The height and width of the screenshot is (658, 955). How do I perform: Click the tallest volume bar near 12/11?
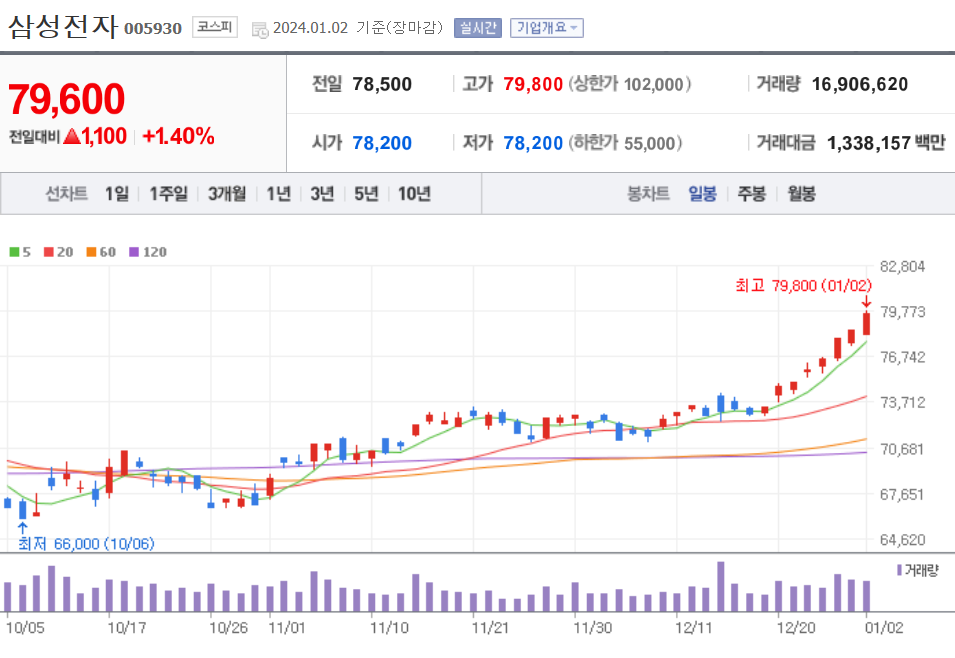[721, 586]
